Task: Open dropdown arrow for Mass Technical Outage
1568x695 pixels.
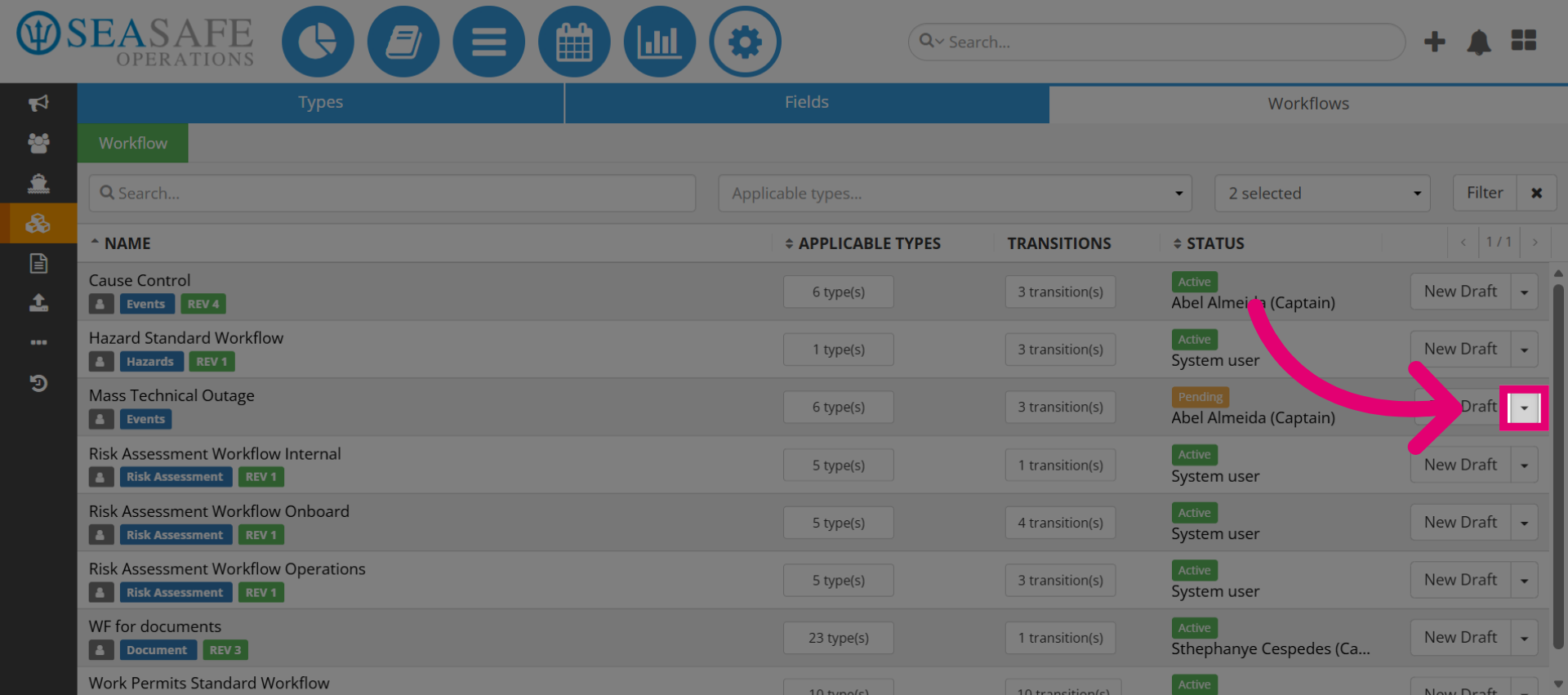Action: click(1525, 408)
